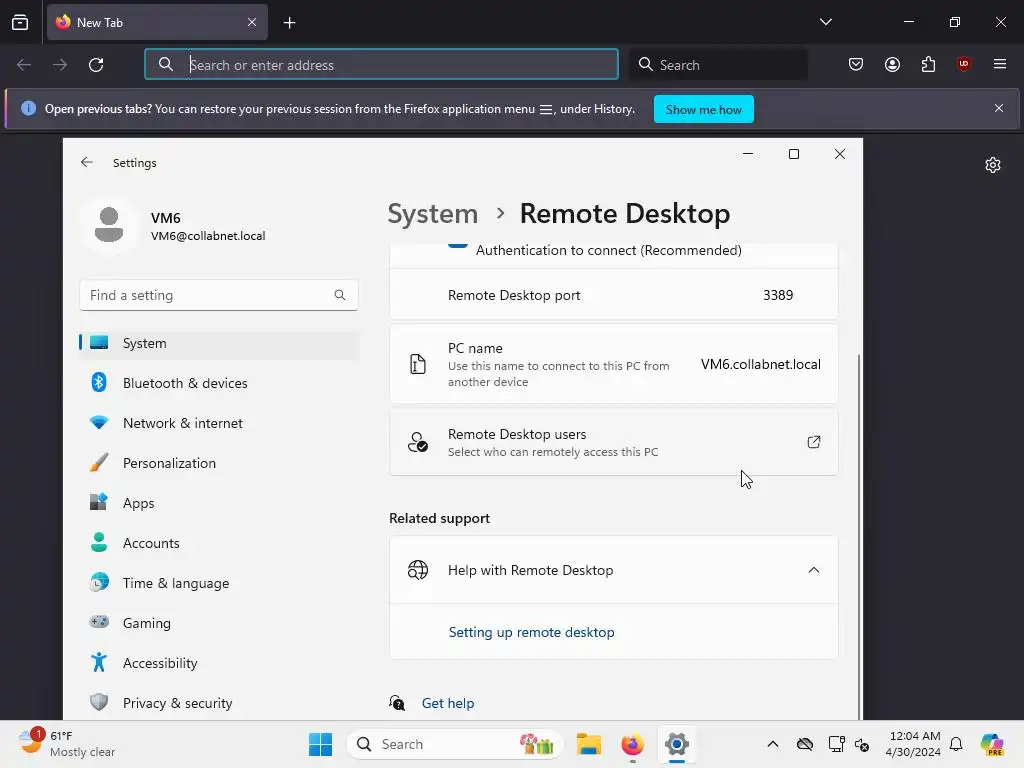Reload the current page

pos(96,65)
